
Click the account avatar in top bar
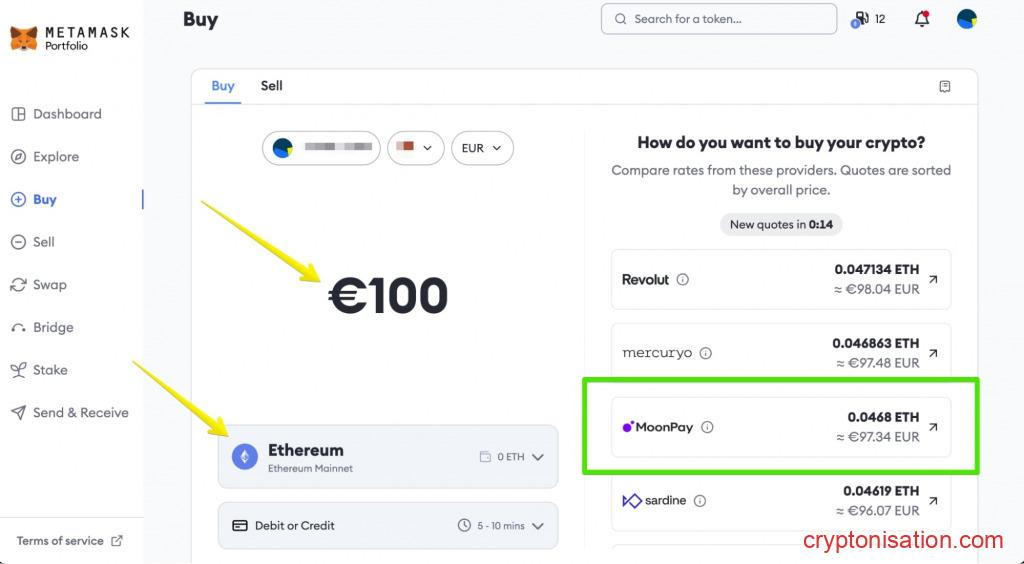pyautogui.click(x=966, y=19)
